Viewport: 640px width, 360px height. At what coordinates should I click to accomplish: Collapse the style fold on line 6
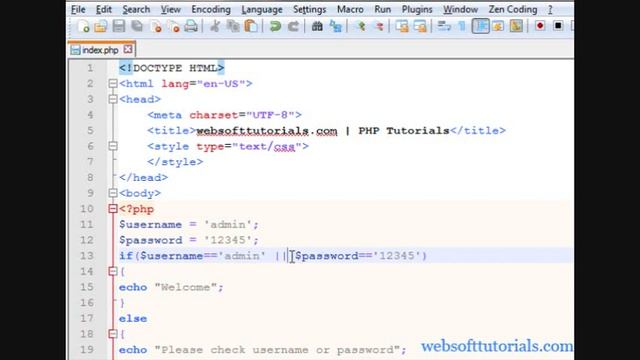(x=113, y=146)
